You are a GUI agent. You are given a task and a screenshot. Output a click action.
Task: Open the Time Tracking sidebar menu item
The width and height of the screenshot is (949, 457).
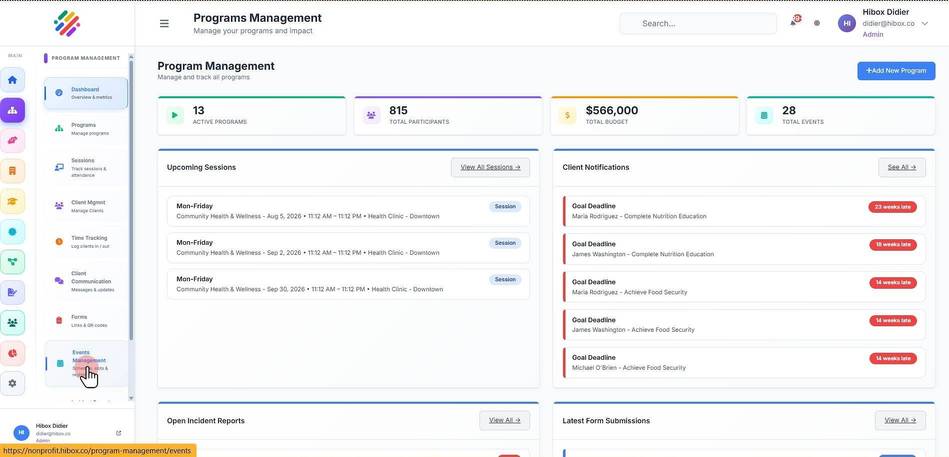86,242
